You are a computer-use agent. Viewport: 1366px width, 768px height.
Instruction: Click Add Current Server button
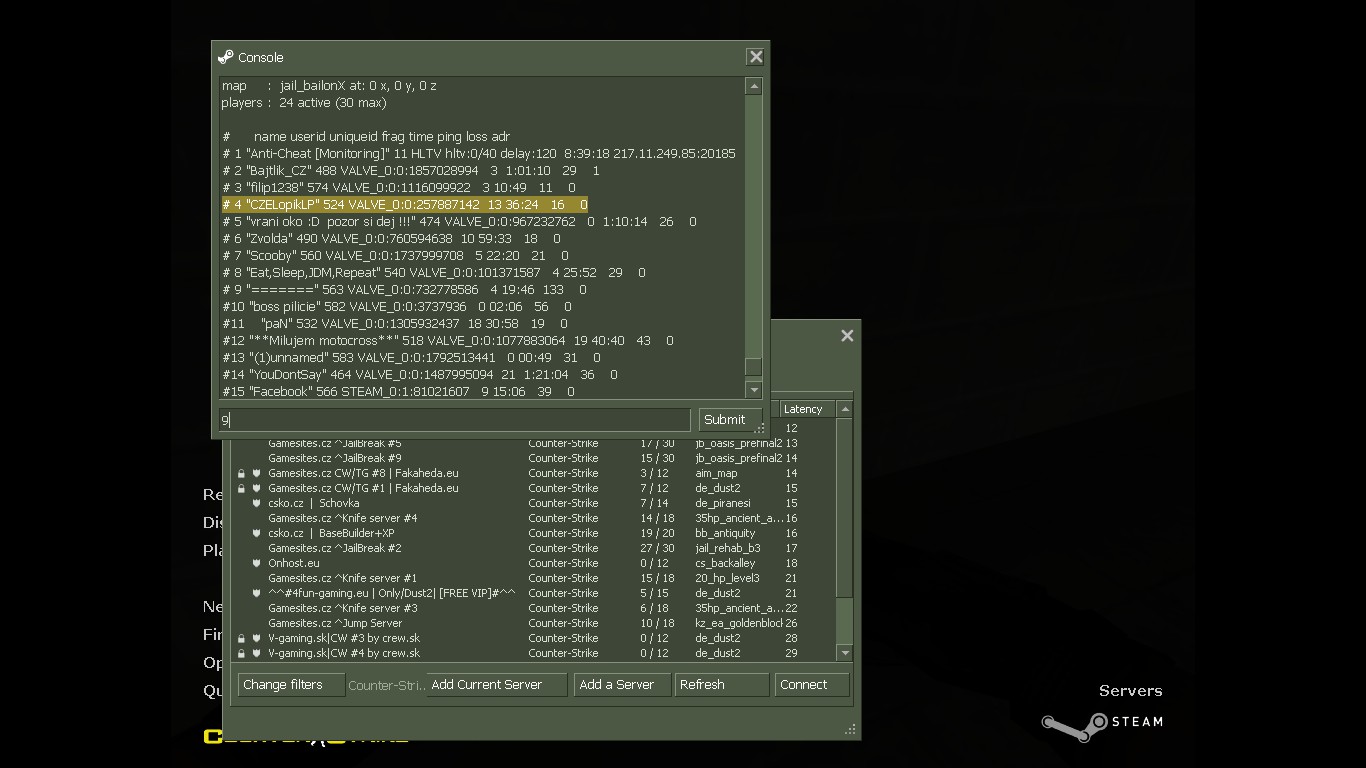pos(497,685)
